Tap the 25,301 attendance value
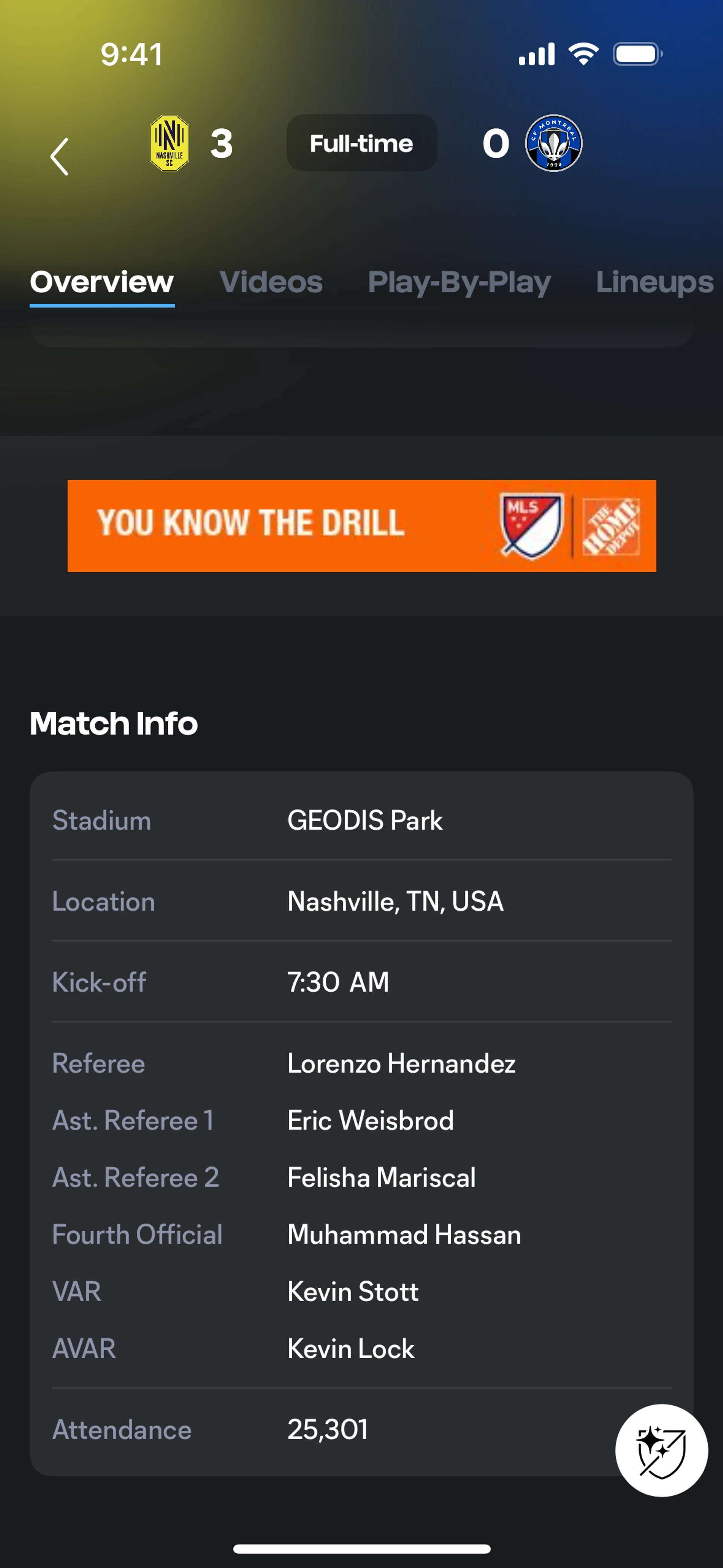723x1568 pixels. 327,1429
